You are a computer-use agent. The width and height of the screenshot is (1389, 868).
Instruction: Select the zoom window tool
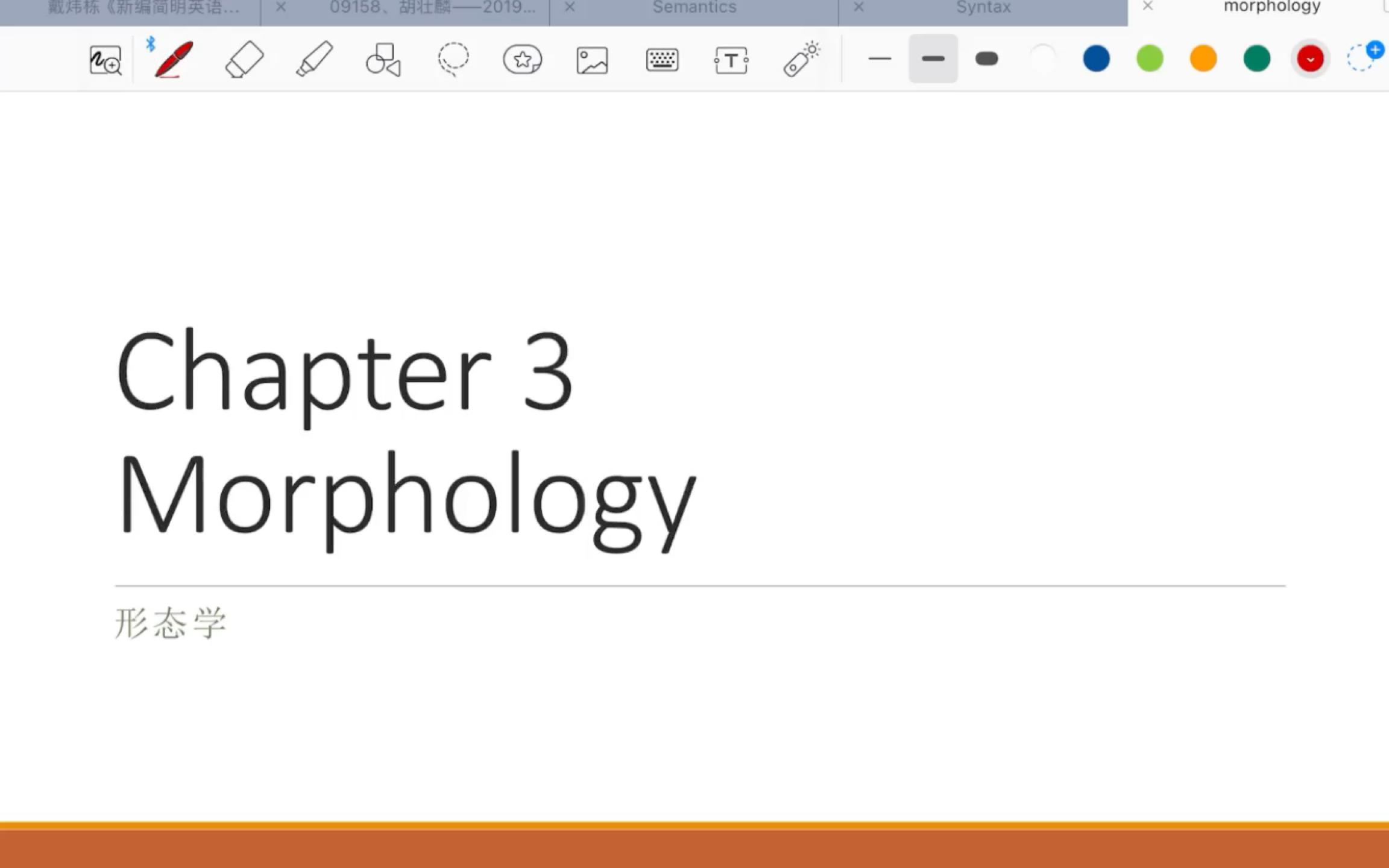tap(106, 60)
